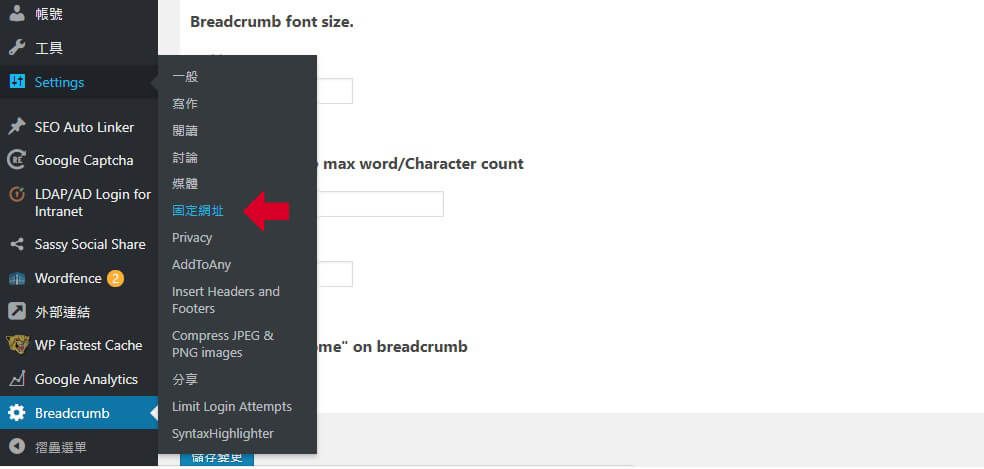Image resolution: width=984 pixels, height=469 pixels.
Task: Select SyntaxHighlighter submenu item
Action: pyautogui.click(x=223, y=433)
